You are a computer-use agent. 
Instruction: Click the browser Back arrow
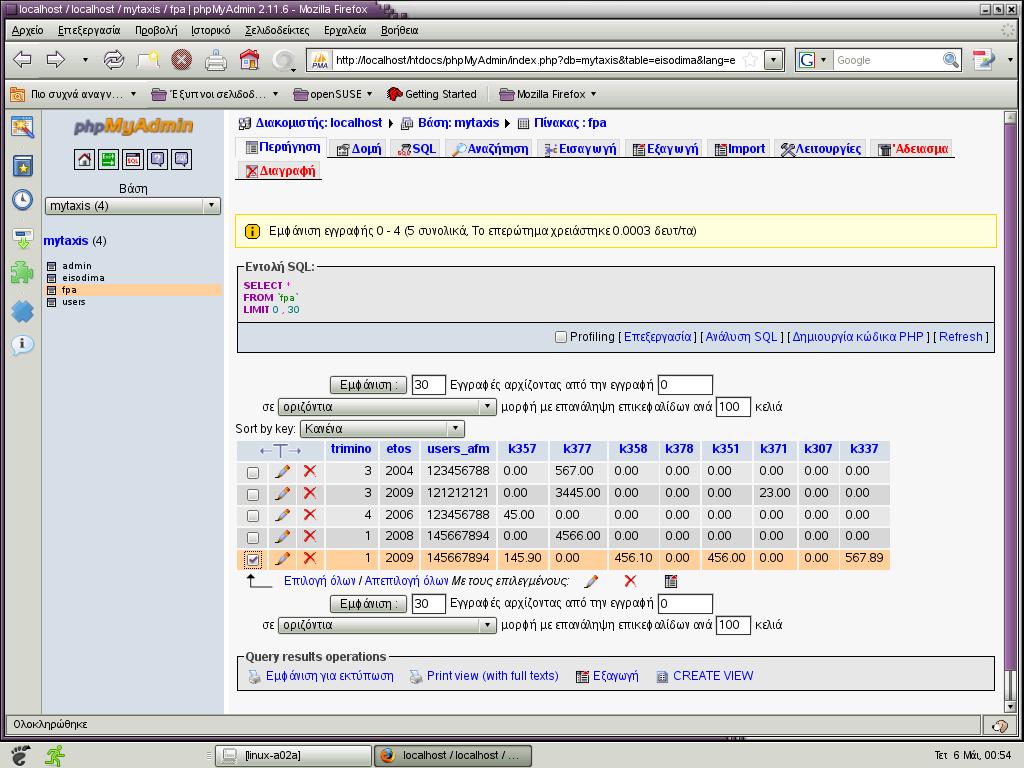[x=23, y=60]
